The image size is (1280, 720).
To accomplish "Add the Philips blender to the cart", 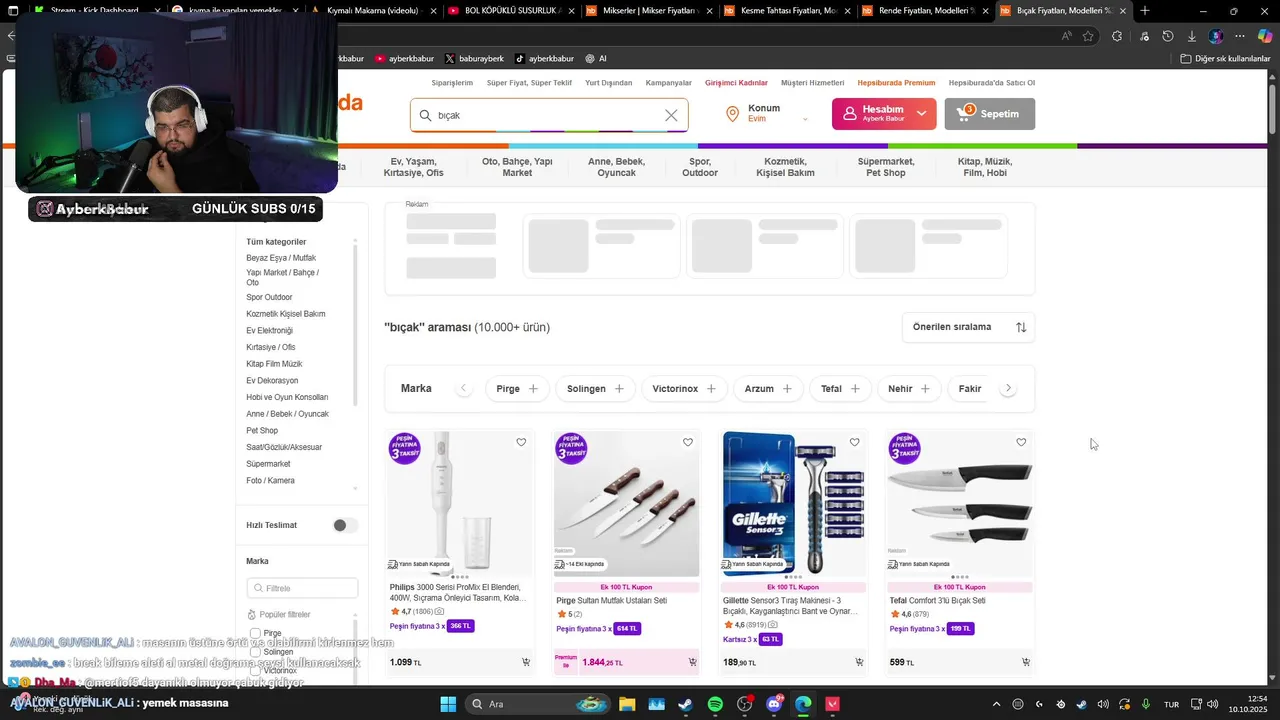I will coord(526,662).
